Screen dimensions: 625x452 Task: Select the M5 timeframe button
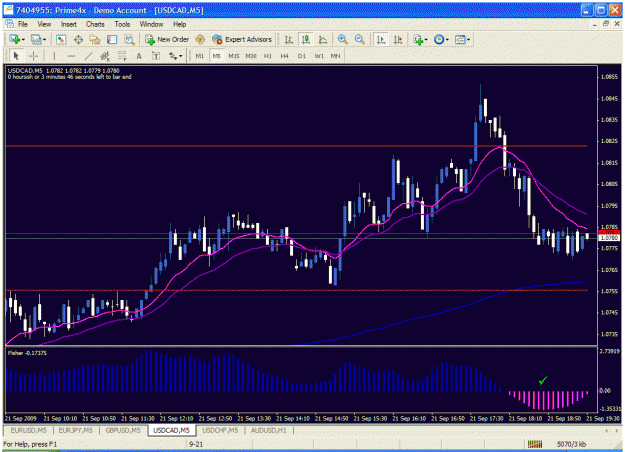[x=216, y=56]
